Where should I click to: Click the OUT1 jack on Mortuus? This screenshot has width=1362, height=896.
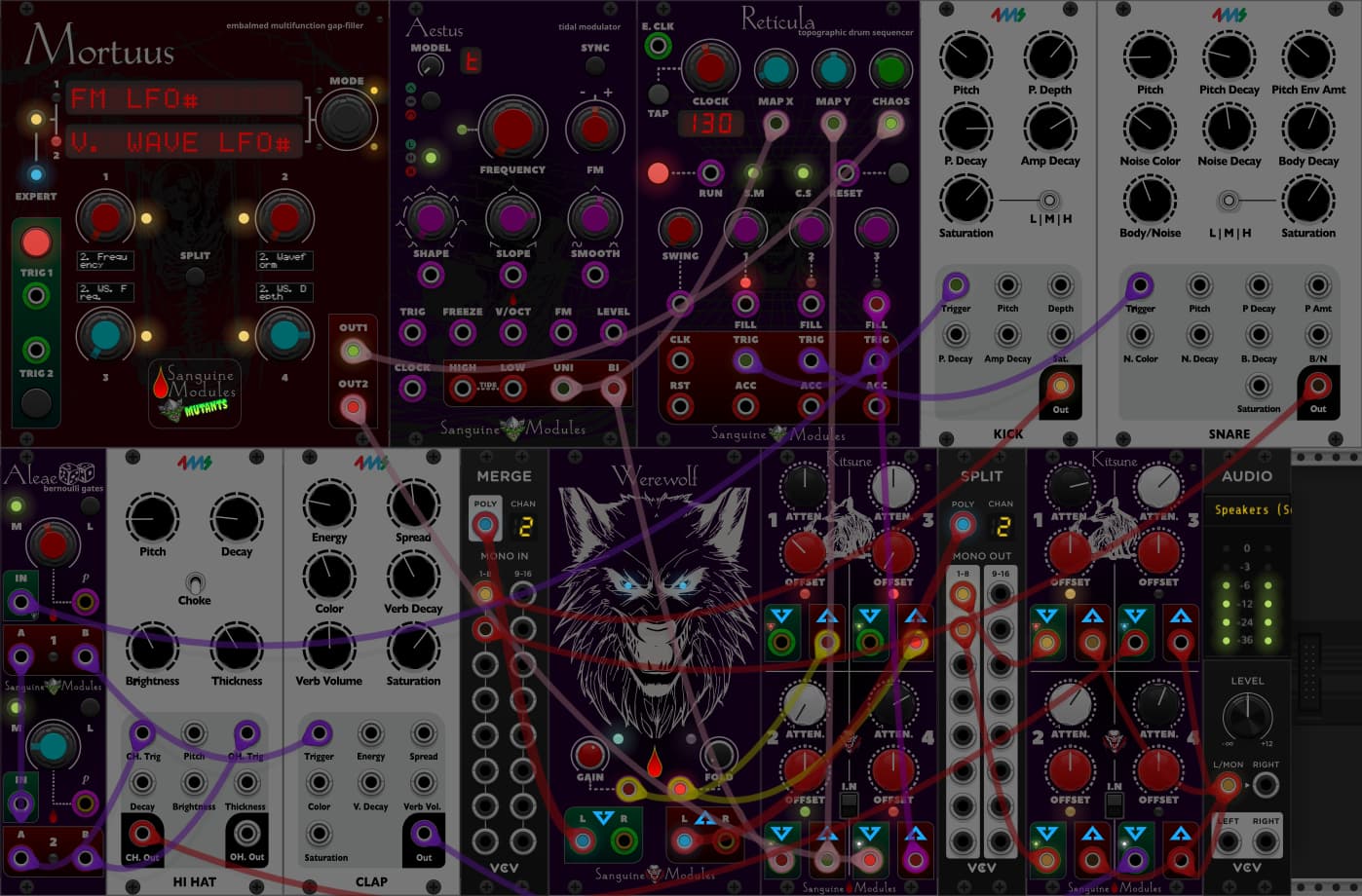coord(354,352)
